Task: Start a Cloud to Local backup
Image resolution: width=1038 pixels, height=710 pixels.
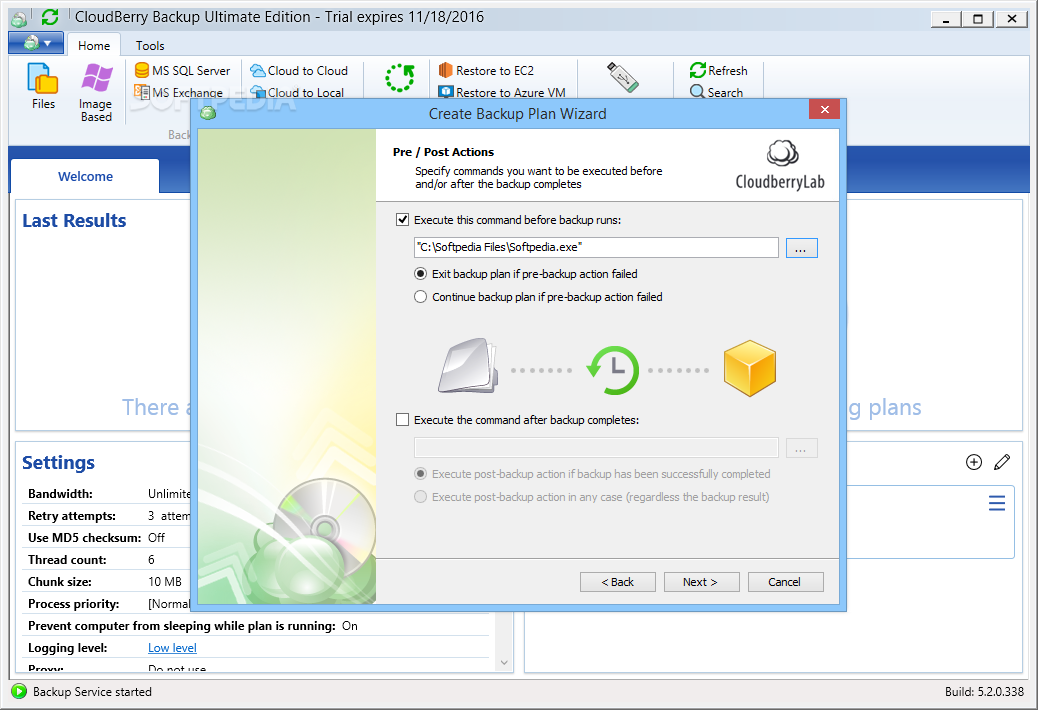Action: [x=297, y=93]
